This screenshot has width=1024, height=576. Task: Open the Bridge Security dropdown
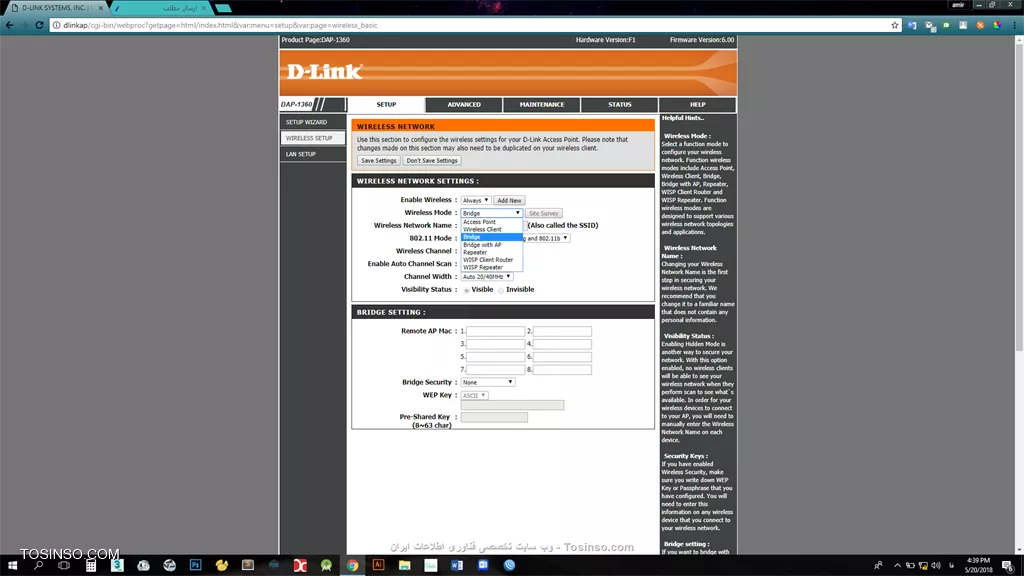pos(488,382)
